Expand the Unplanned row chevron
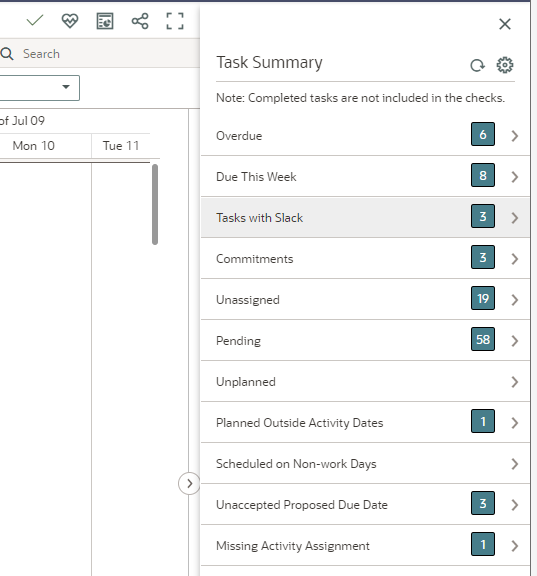 (x=515, y=382)
